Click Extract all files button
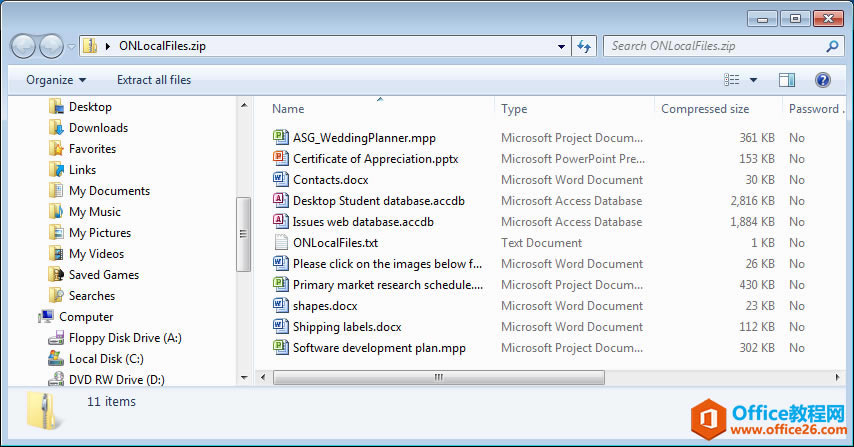 tap(154, 80)
